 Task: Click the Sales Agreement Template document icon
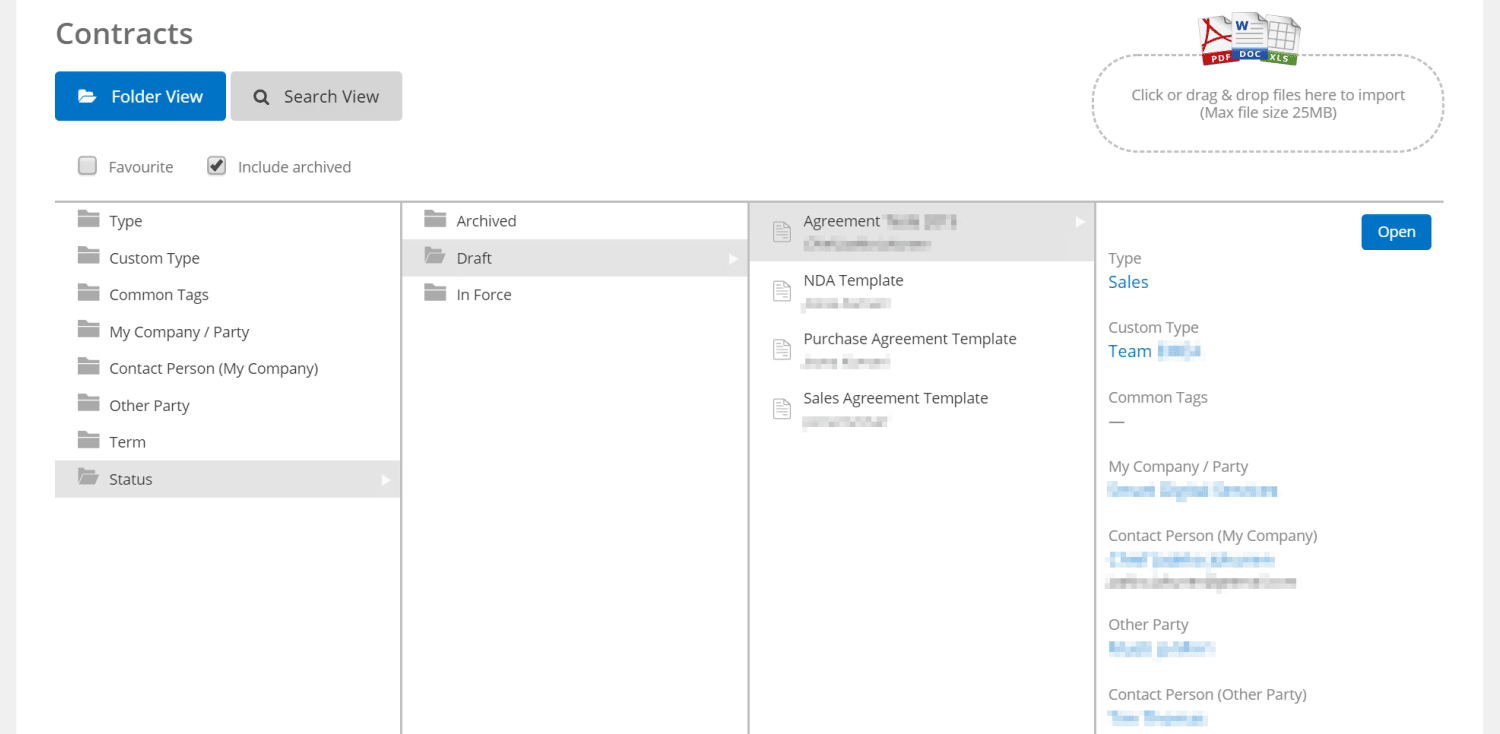point(782,409)
